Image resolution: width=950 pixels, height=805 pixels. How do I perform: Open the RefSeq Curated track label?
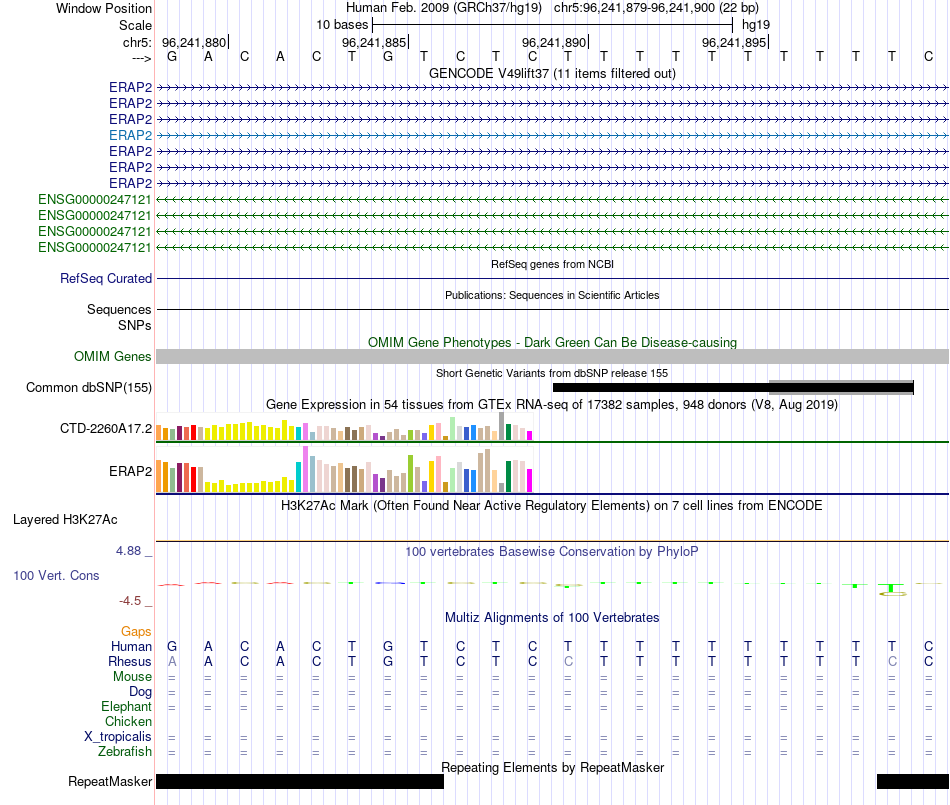click(x=106, y=279)
